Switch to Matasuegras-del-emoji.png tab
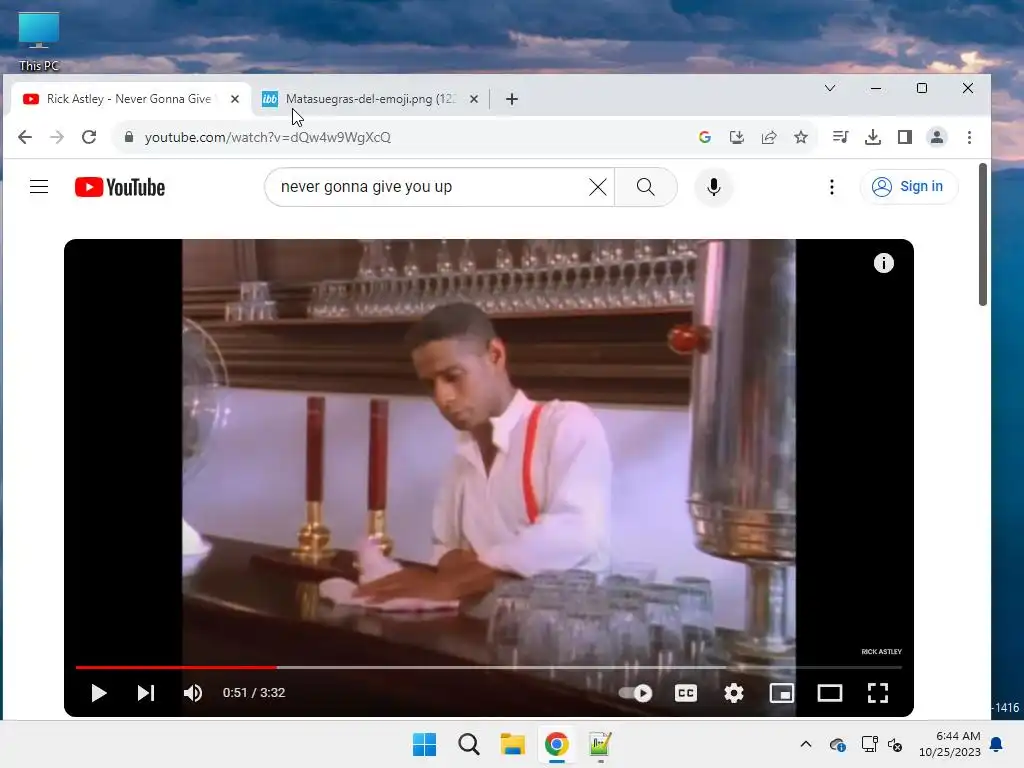The width and height of the screenshot is (1024, 768). (370, 99)
